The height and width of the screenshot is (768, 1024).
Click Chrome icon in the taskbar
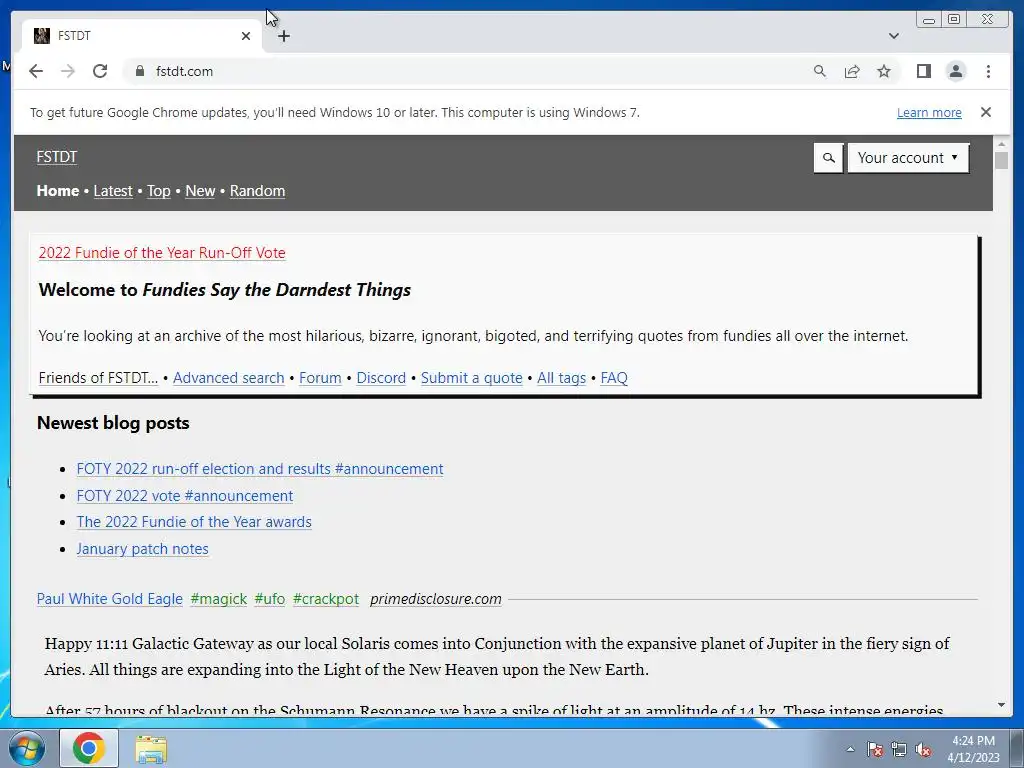click(89, 748)
